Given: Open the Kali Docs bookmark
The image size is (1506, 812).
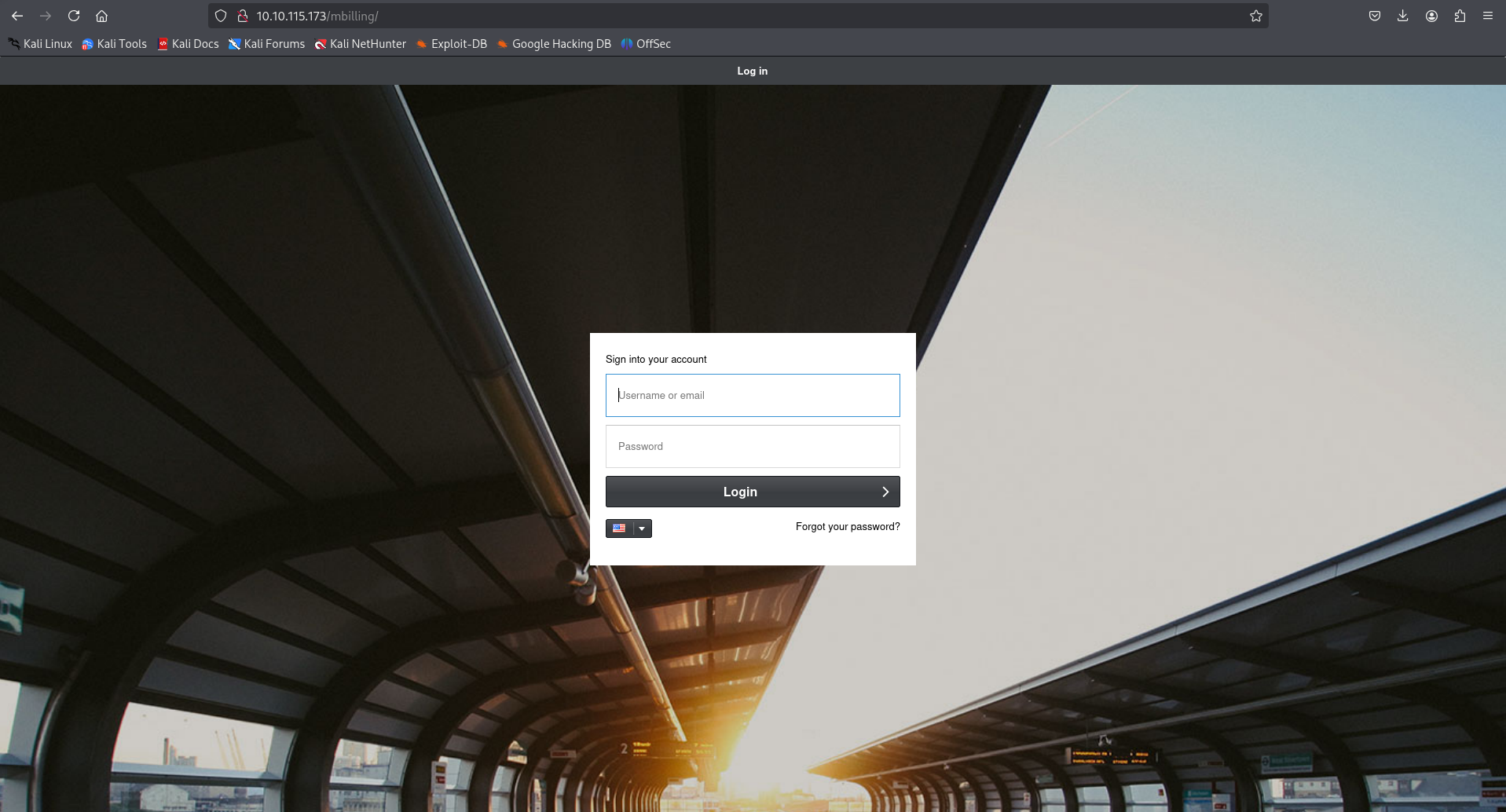Looking at the screenshot, I should [189, 44].
